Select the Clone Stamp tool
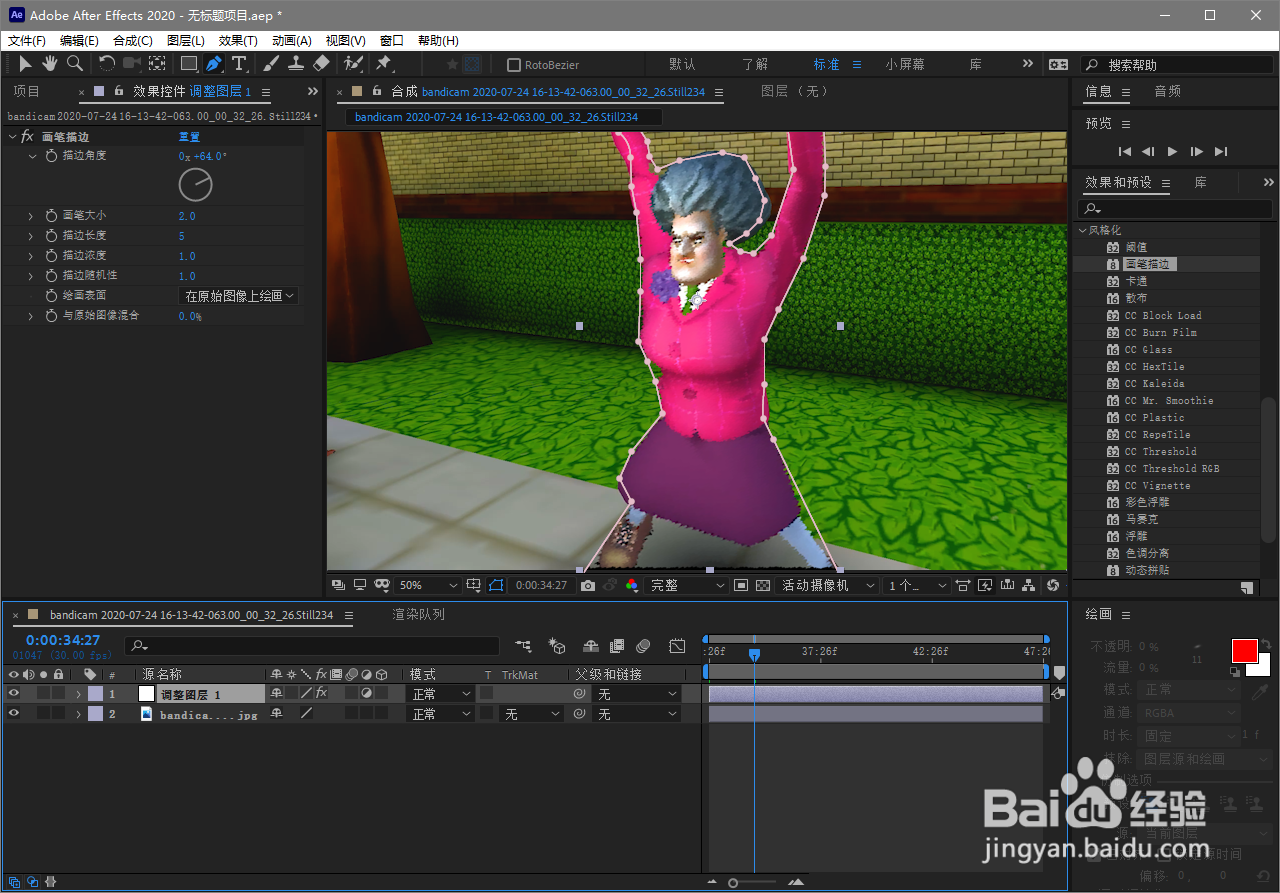Viewport: 1280px width, 893px height. pos(296,64)
